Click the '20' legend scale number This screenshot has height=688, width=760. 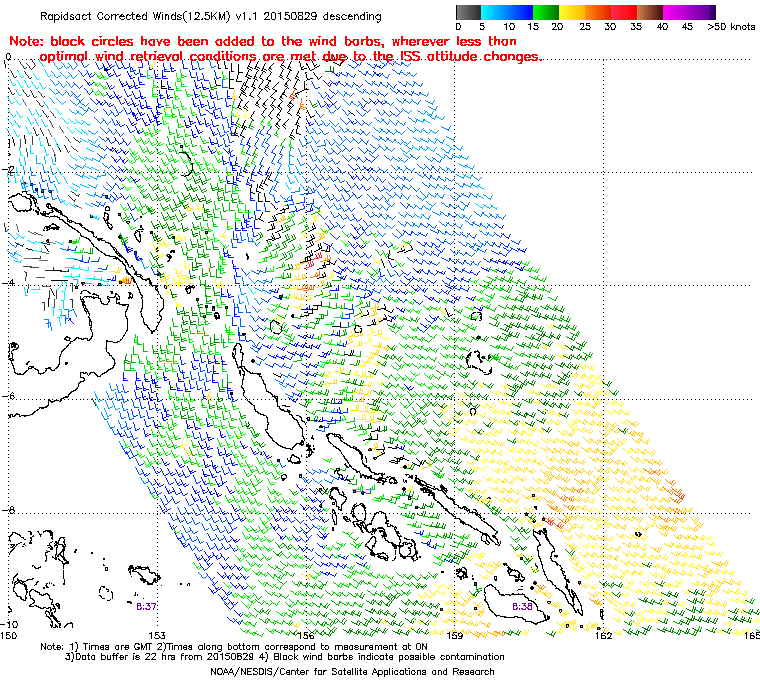point(557,27)
